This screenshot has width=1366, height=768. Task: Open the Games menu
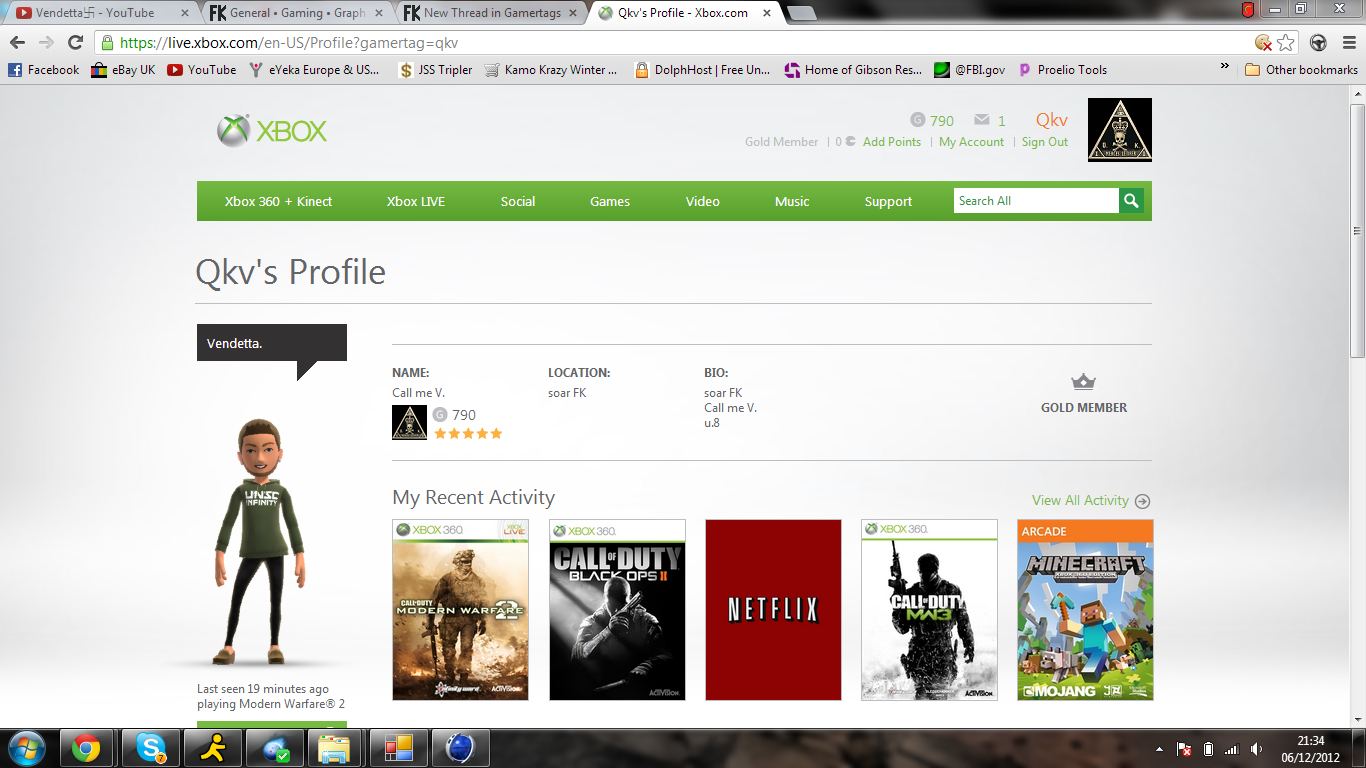click(610, 201)
